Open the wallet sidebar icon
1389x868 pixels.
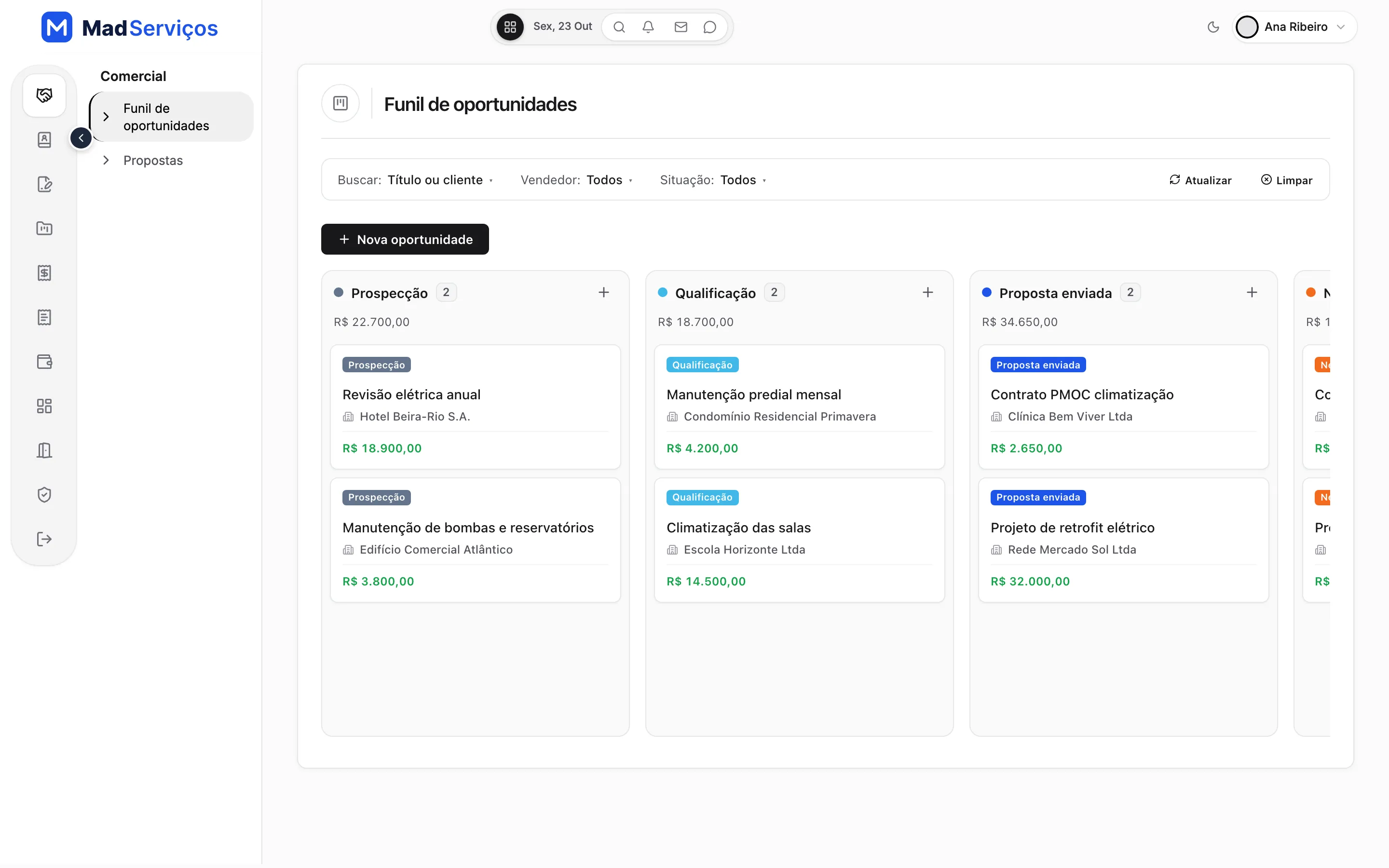click(x=44, y=362)
